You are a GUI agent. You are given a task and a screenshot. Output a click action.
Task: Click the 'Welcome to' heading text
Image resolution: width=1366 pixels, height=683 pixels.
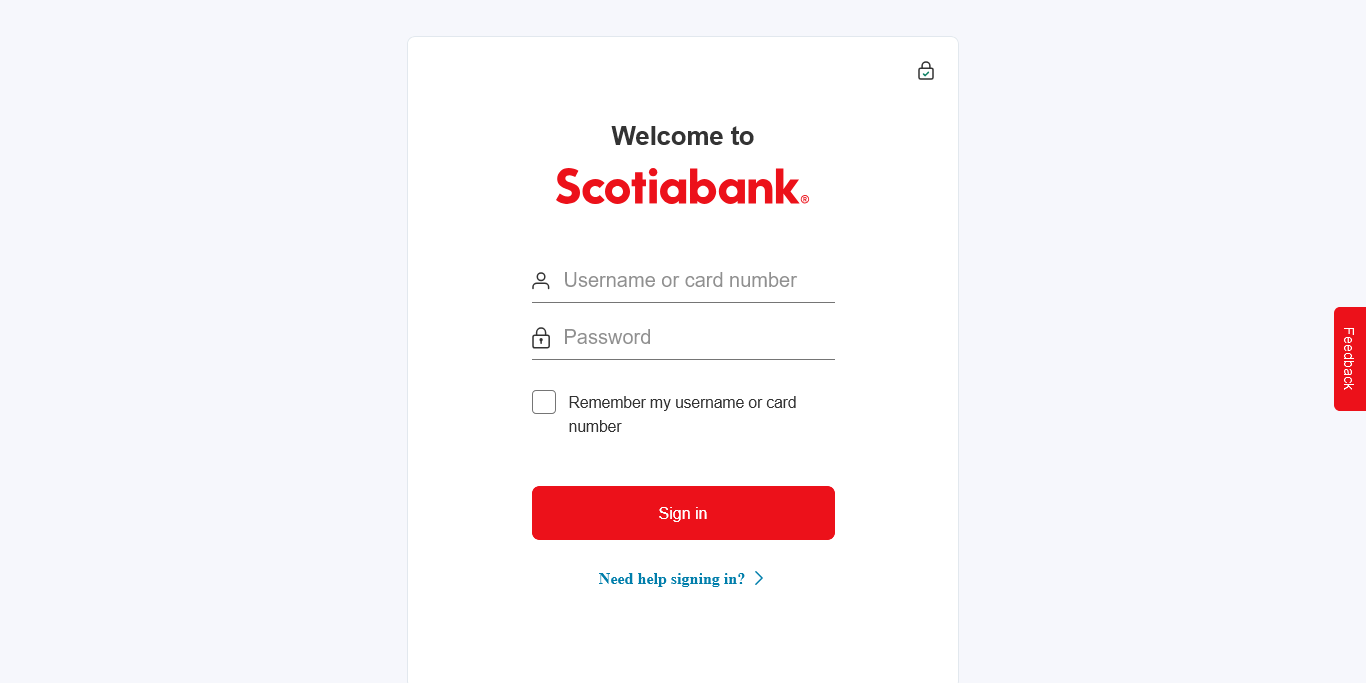point(683,136)
